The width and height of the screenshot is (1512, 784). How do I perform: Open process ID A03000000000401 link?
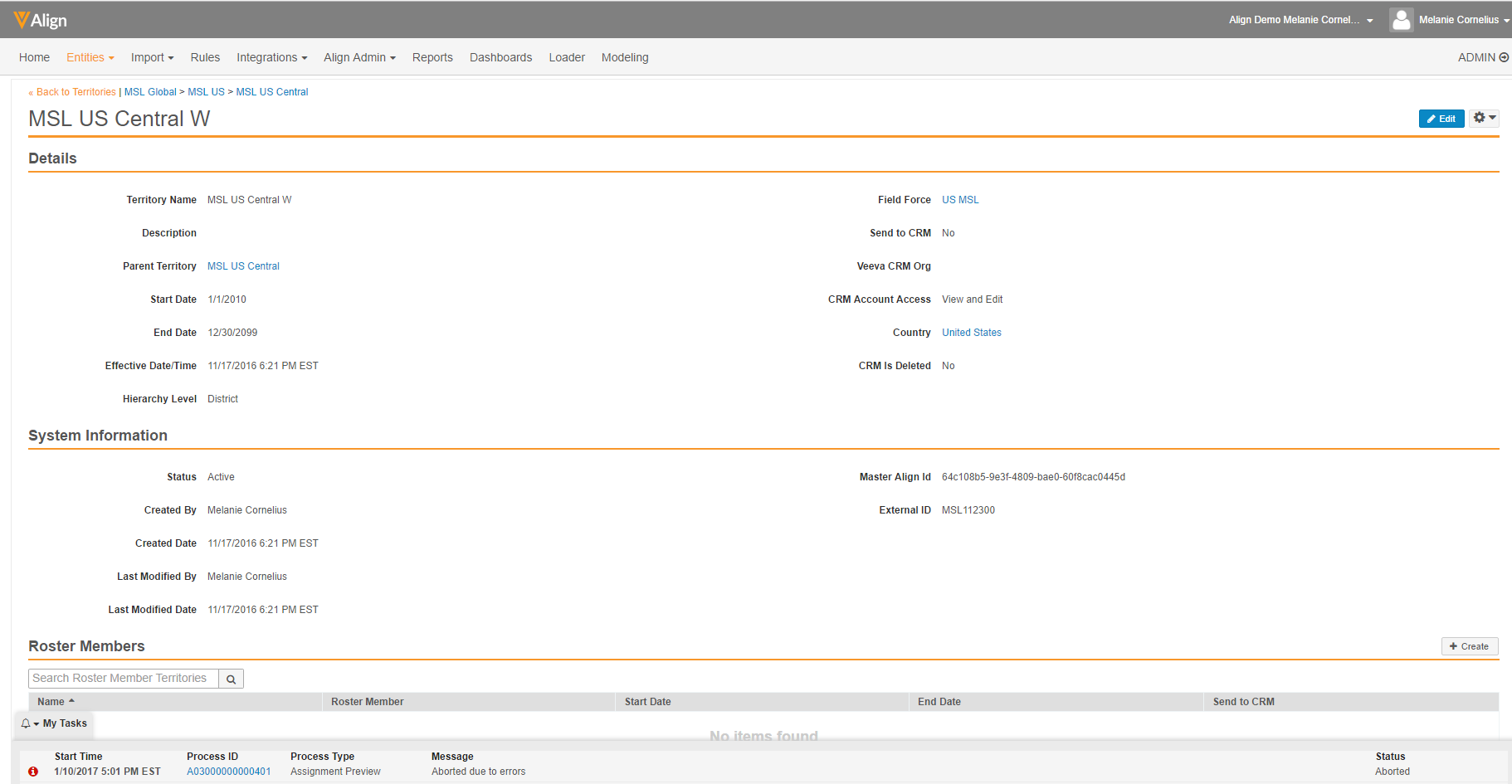coord(228,772)
